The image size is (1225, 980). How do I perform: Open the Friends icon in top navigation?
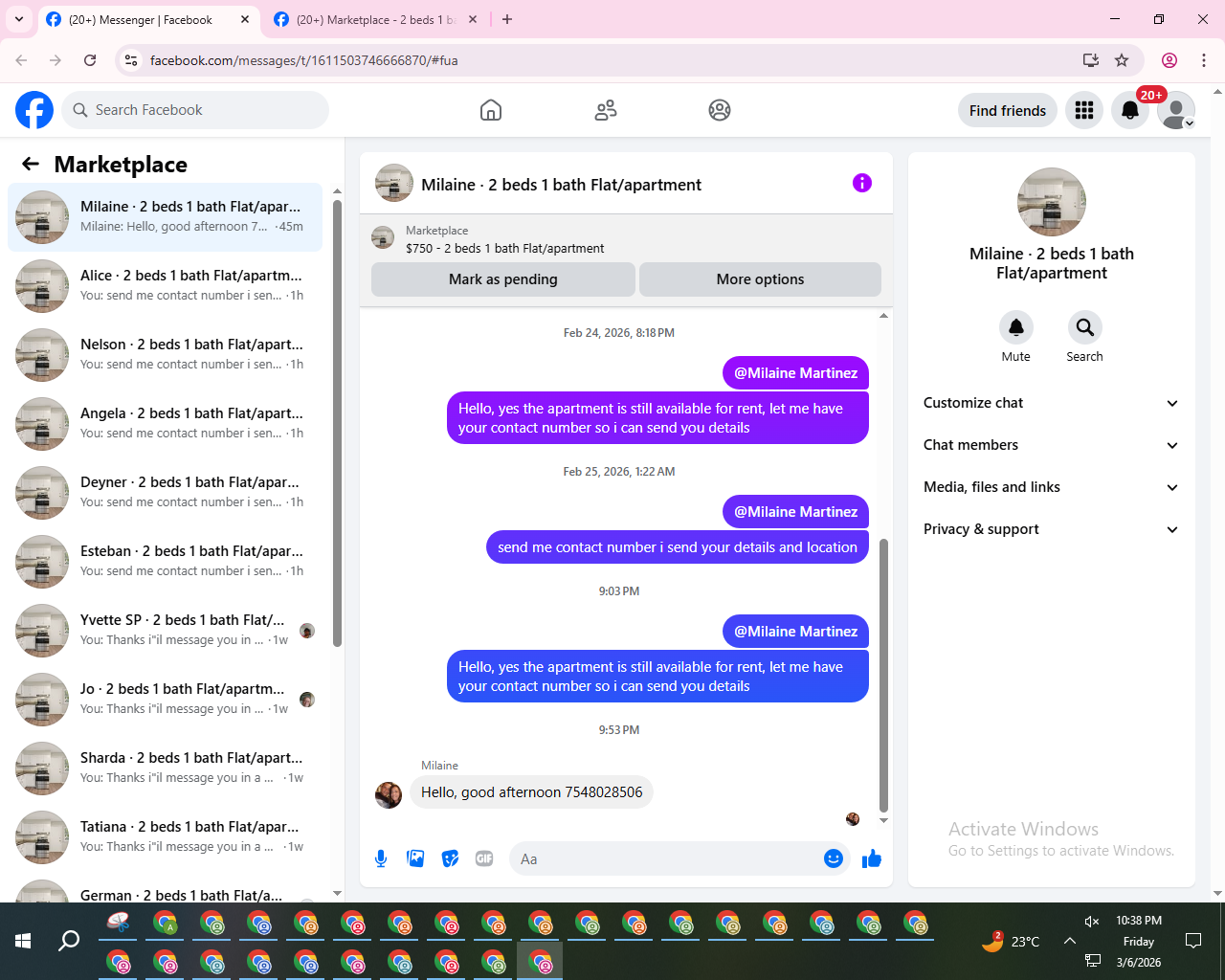point(606,110)
